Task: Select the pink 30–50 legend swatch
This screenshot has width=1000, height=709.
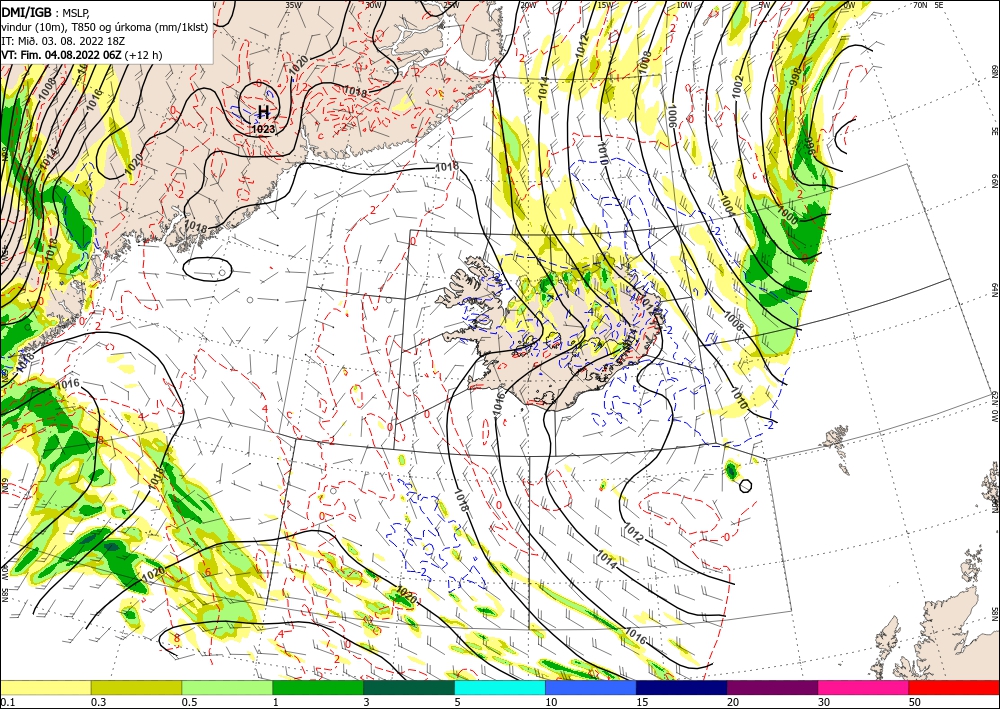Action: pyautogui.click(x=864, y=687)
